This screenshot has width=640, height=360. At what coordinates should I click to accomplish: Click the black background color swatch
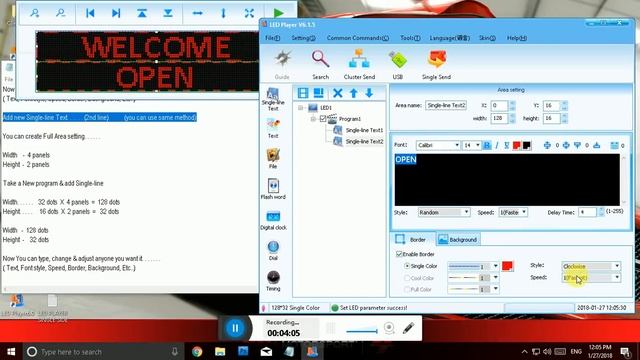(527, 145)
